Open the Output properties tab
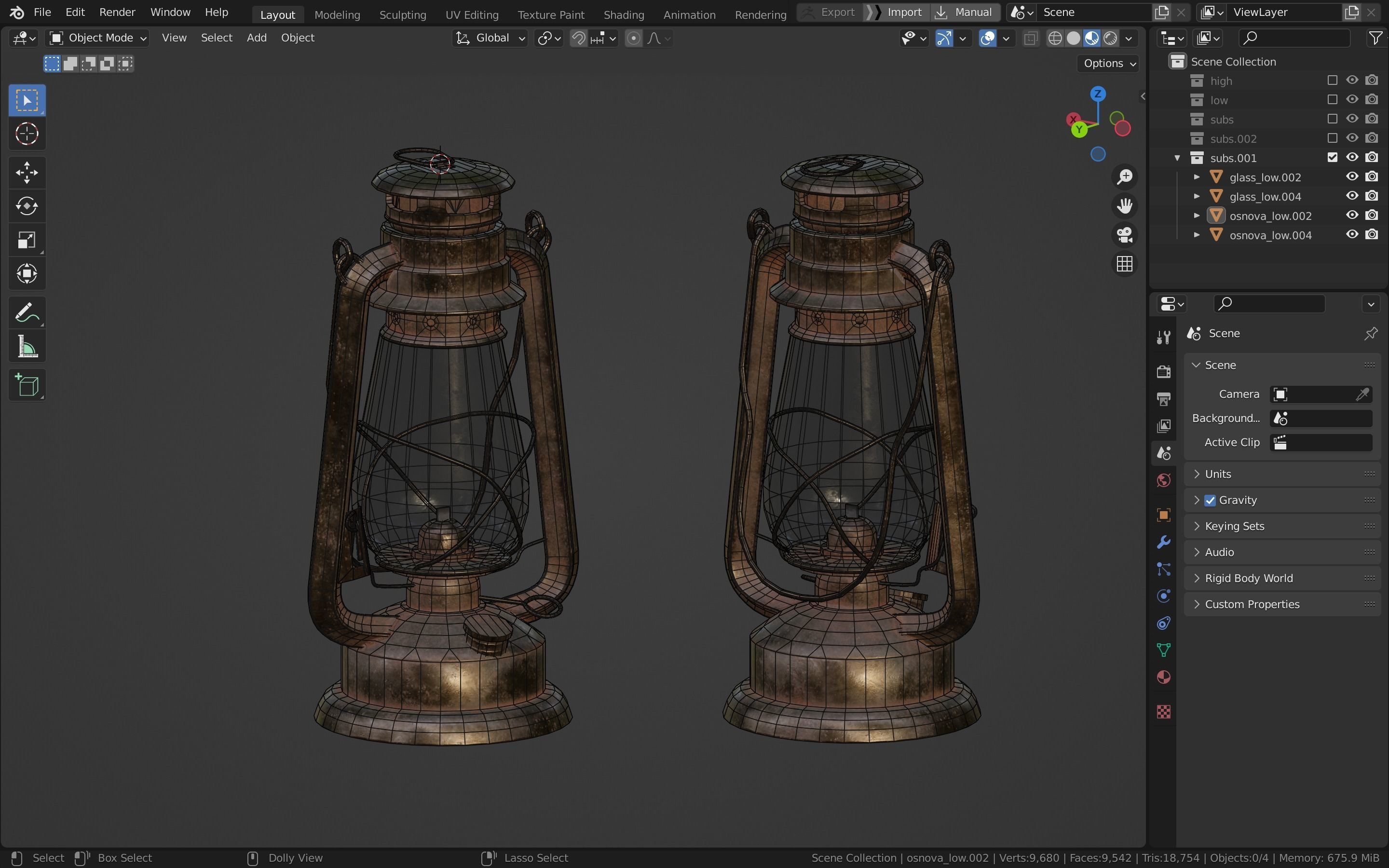This screenshot has width=1389, height=868. [1163, 398]
